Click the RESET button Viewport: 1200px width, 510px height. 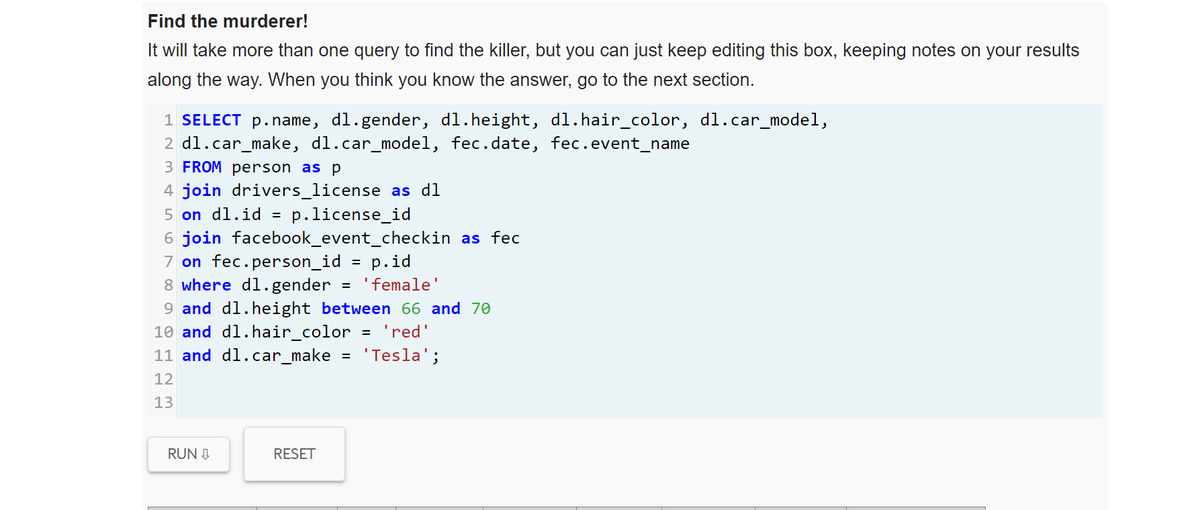pos(294,454)
